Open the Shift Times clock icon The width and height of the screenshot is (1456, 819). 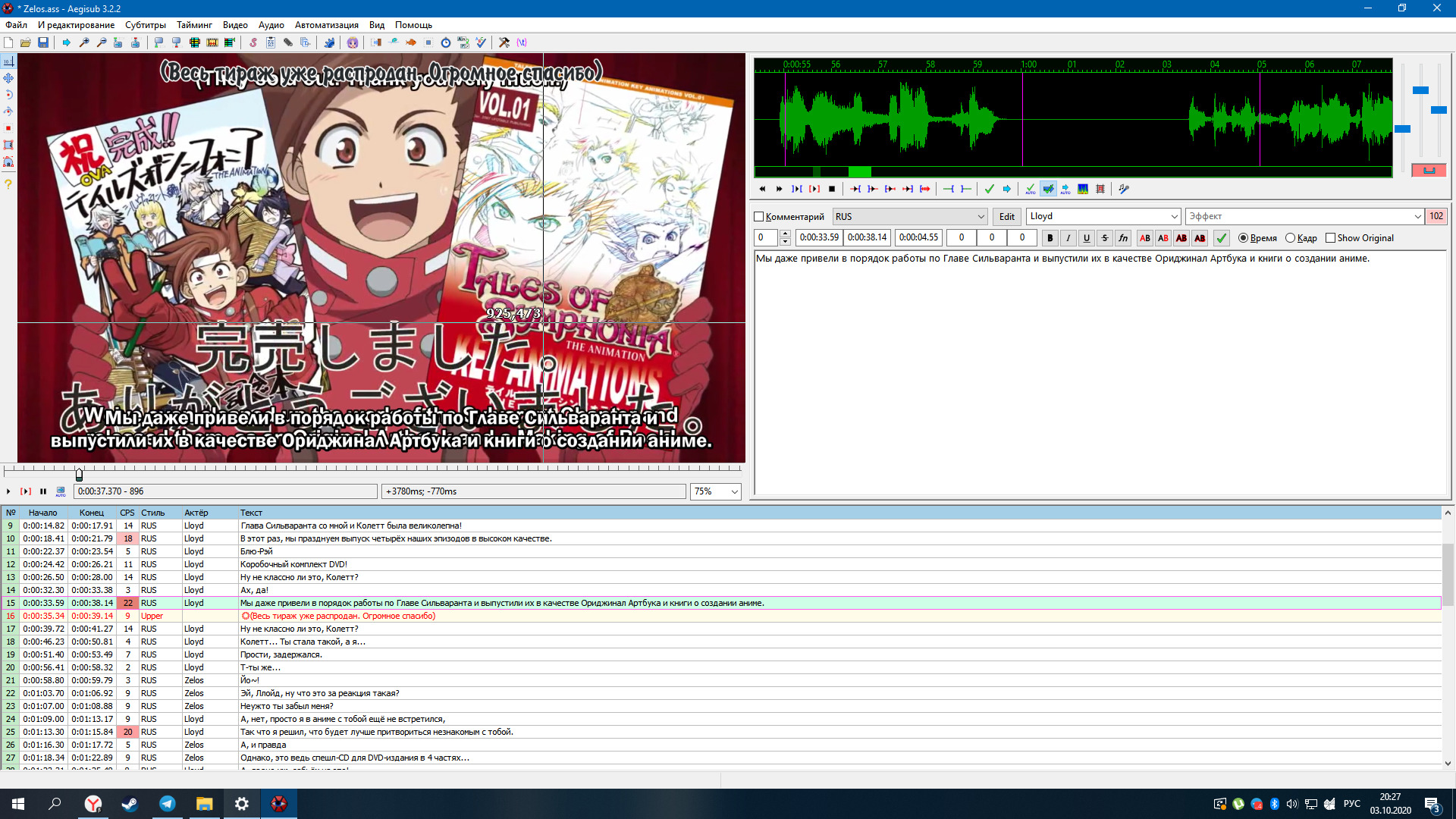point(446,42)
